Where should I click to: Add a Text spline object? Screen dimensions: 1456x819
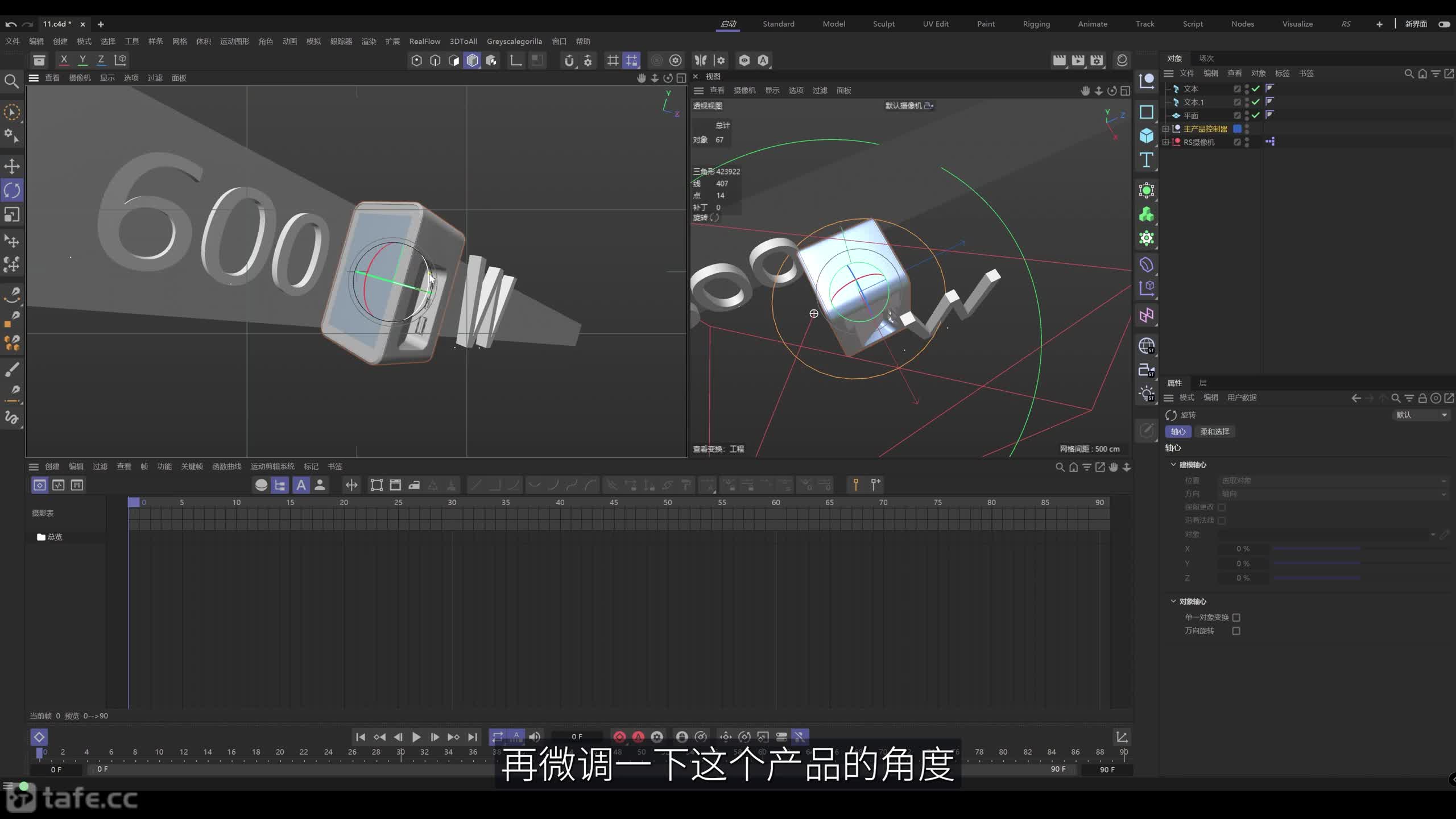pyautogui.click(x=1147, y=160)
